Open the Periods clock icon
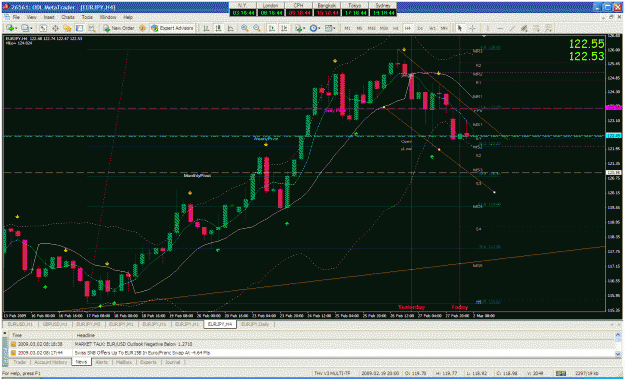 click(x=314, y=28)
